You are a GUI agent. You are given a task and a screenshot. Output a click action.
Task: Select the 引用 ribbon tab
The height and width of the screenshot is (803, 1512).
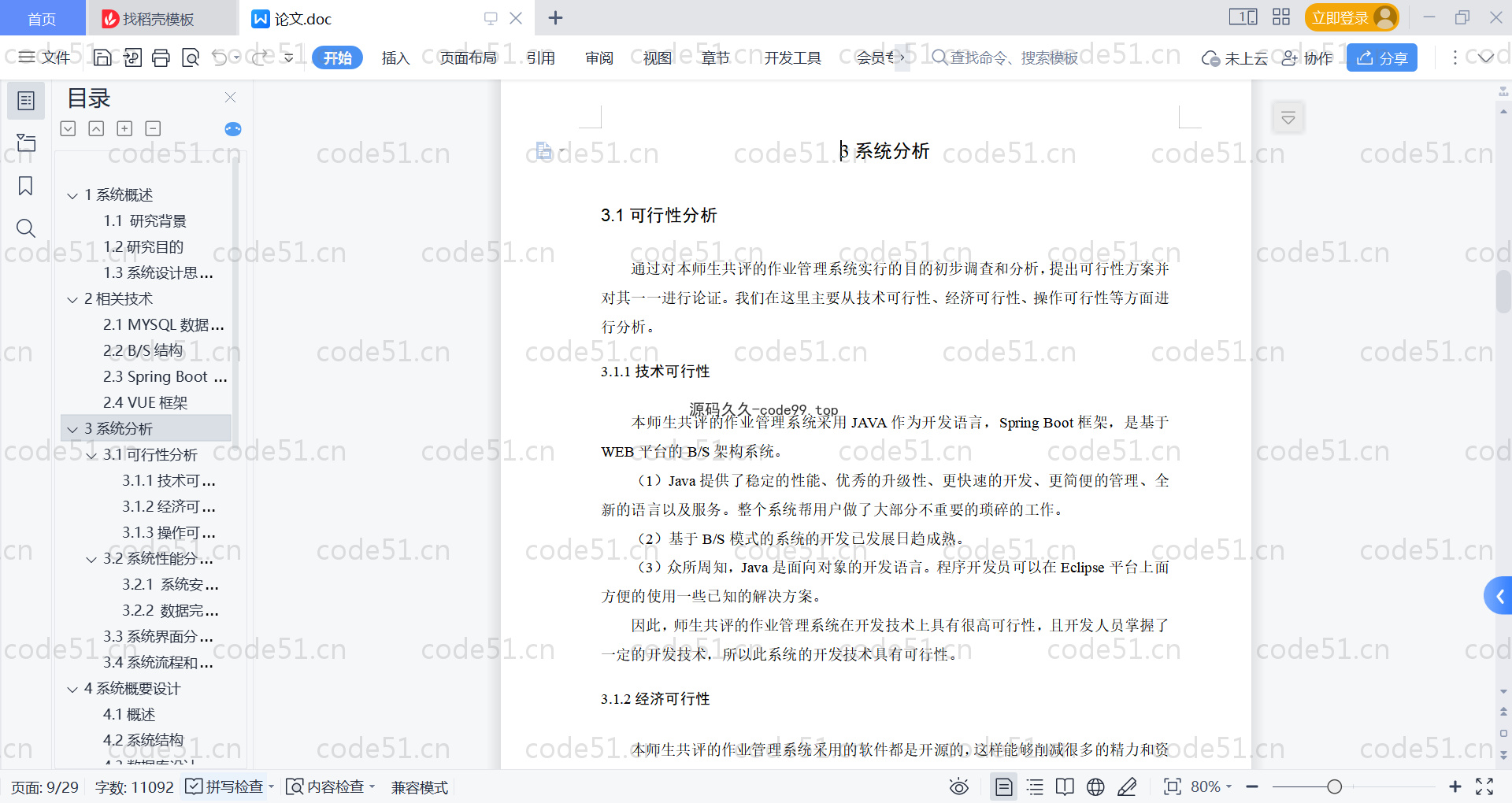tap(541, 57)
